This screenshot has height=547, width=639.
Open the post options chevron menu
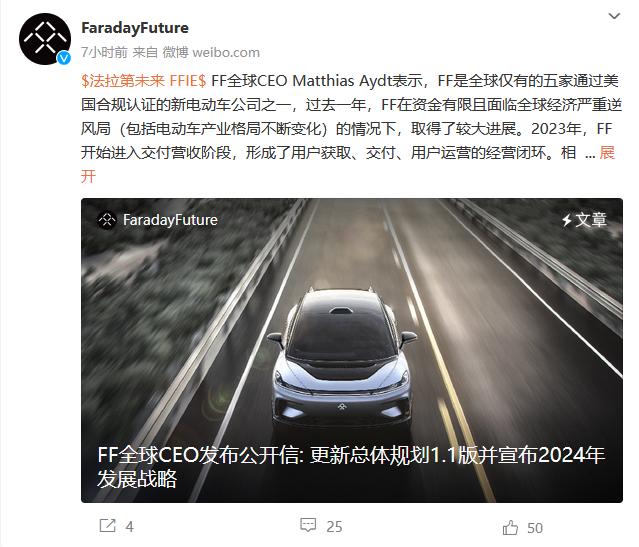tap(614, 16)
